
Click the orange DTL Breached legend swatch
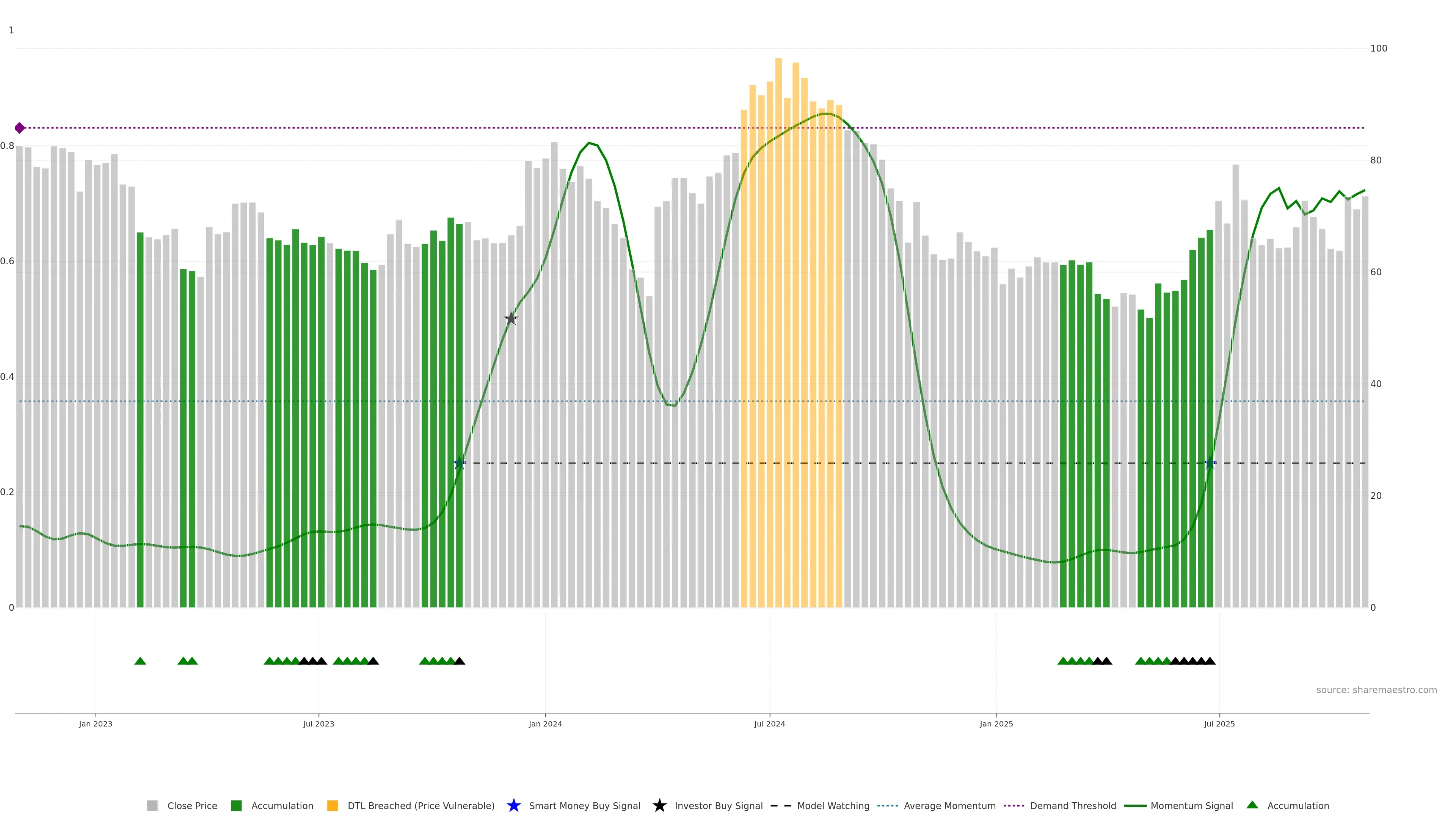[333, 805]
